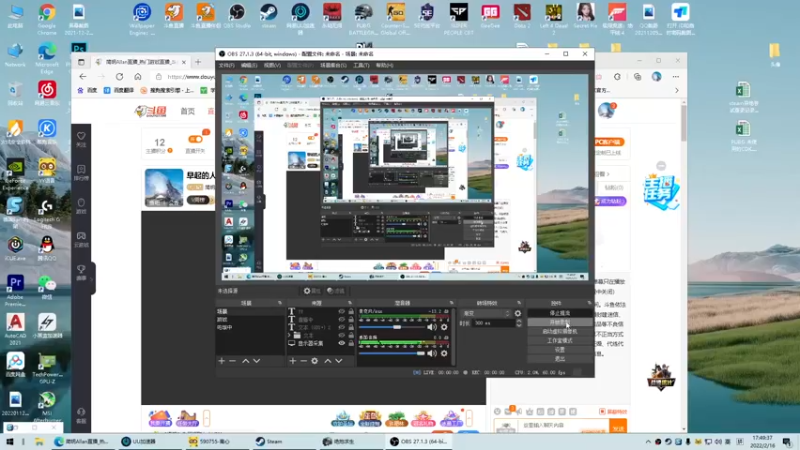Add a new scene with plus button
The width and height of the screenshot is (800, 450).
click(x=221, y=361)
